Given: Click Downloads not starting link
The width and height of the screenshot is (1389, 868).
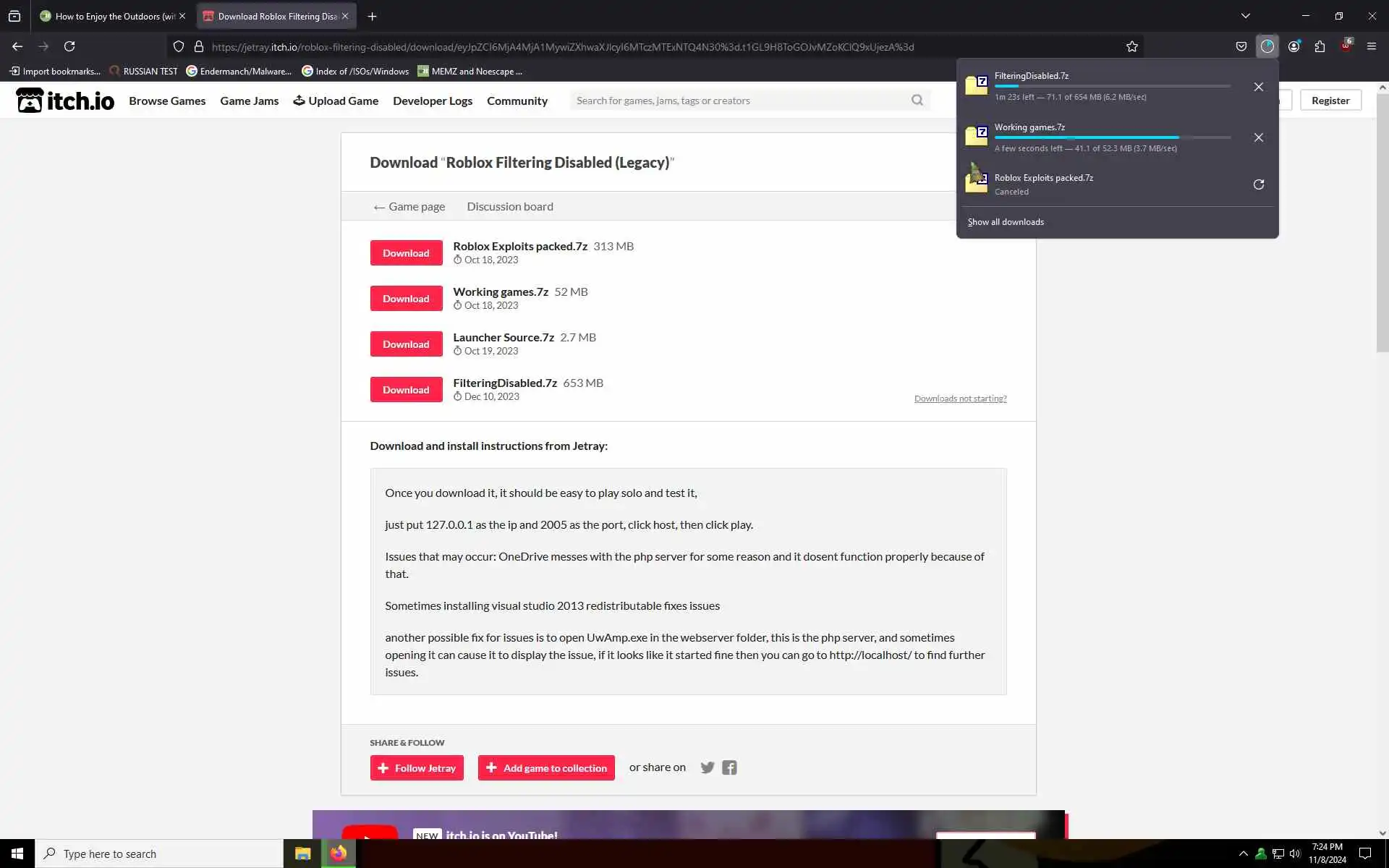Looking at the screenshot, I should click(x=960, y=399).
